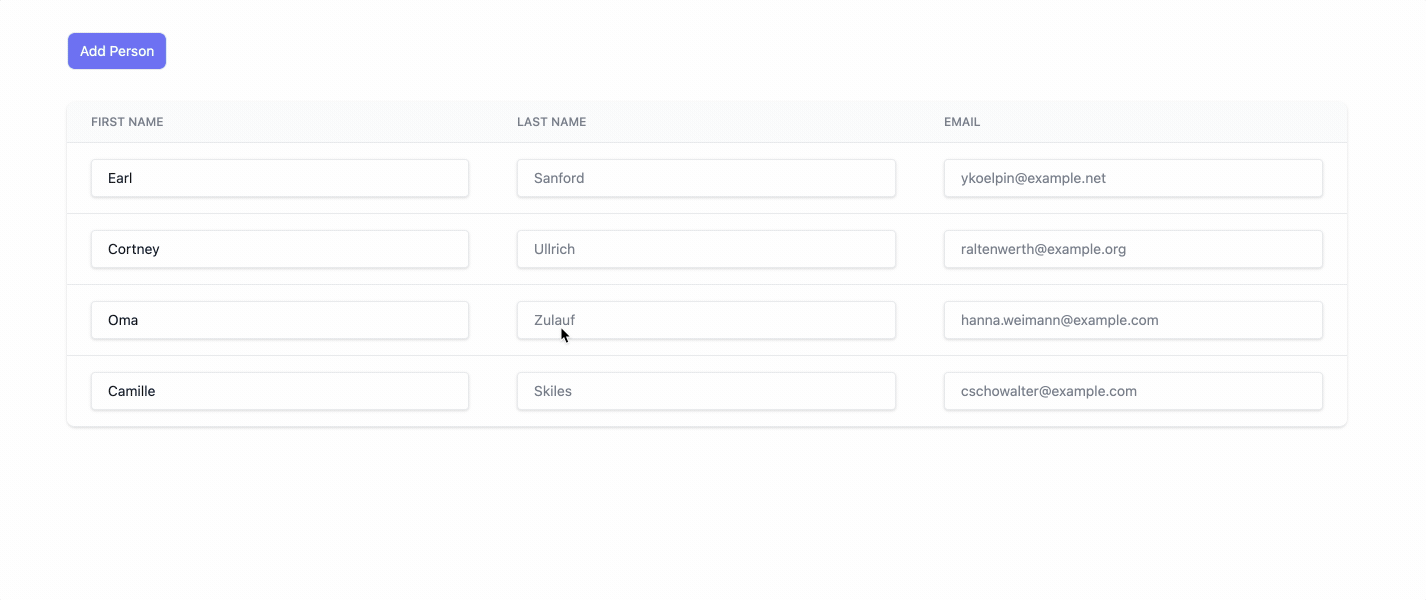Screen dimensions: 1426x600
Task: Place cursor in Skiles text box
Action: pyautogui.click(x=706, y=391)
